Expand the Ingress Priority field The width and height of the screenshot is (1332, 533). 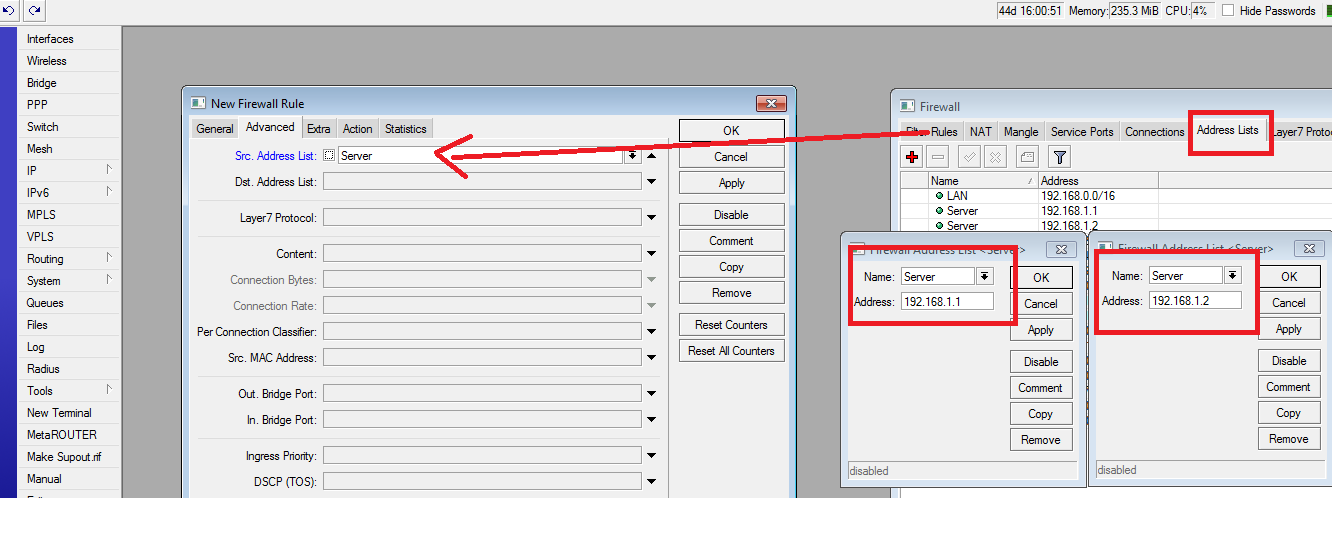652,456
